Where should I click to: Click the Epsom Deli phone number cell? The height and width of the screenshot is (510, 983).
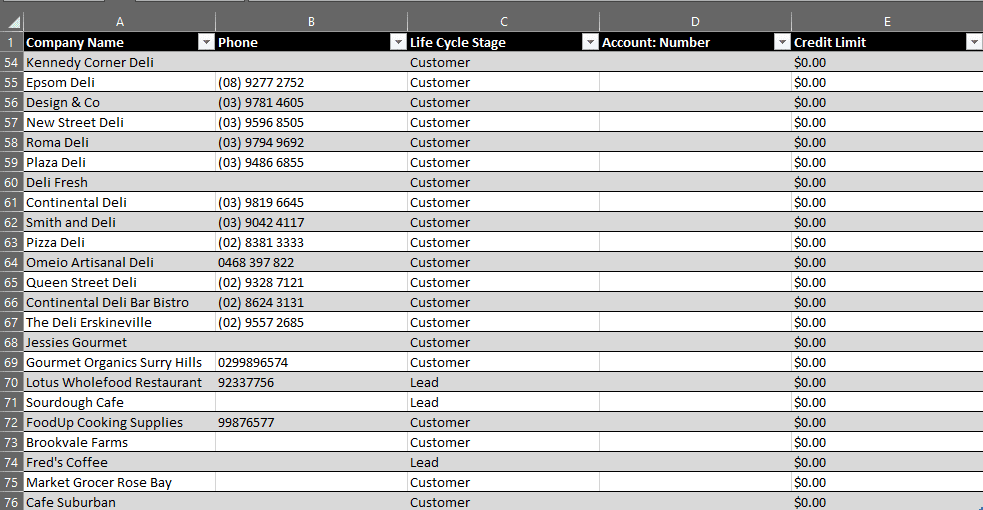click(311, 82)
